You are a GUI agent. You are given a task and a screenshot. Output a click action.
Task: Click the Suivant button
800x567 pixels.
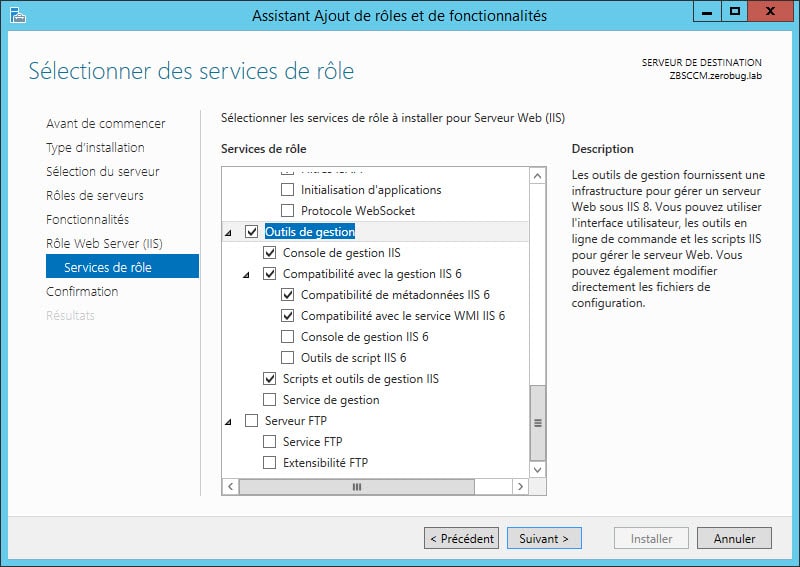(544, 538)
